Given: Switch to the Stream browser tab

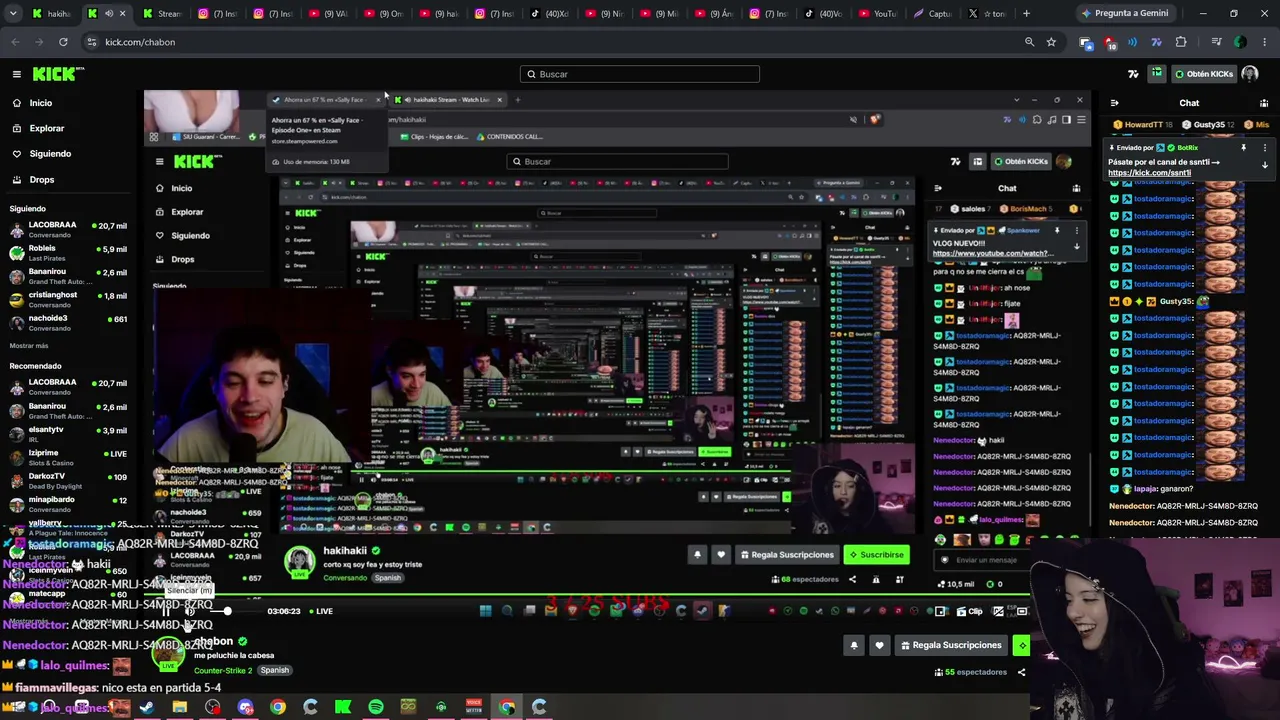Looking at the screenshot, I should click(162, 14).
